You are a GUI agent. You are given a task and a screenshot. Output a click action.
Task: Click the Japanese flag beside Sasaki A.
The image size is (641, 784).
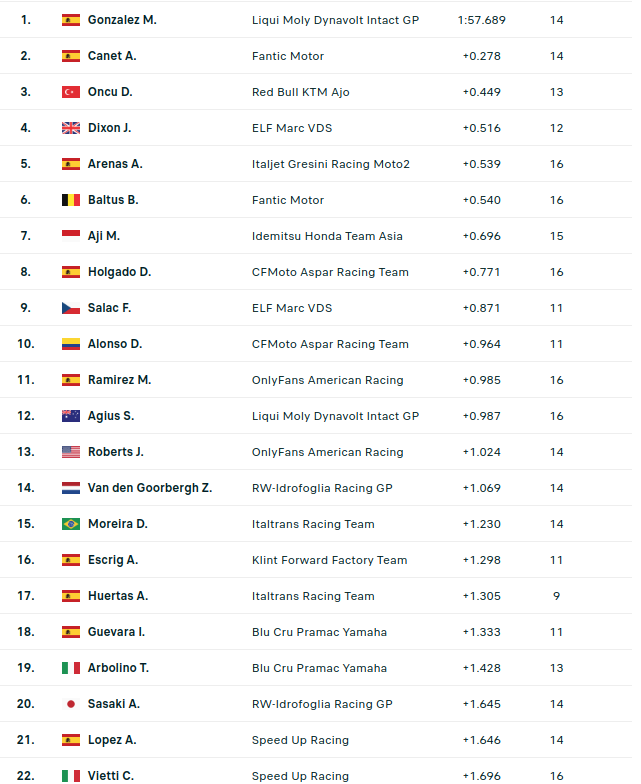[x=70, y=704]
